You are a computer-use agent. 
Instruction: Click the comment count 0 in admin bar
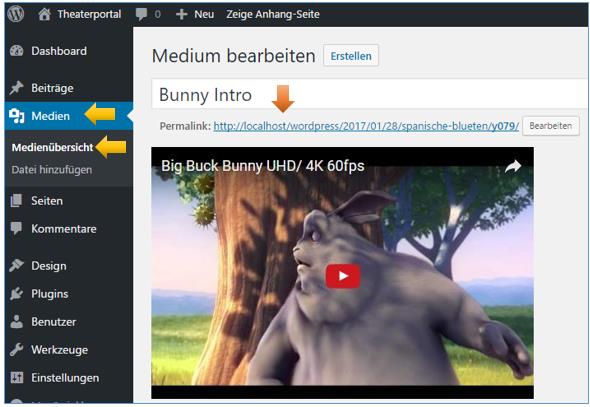(x=157, y=14)
